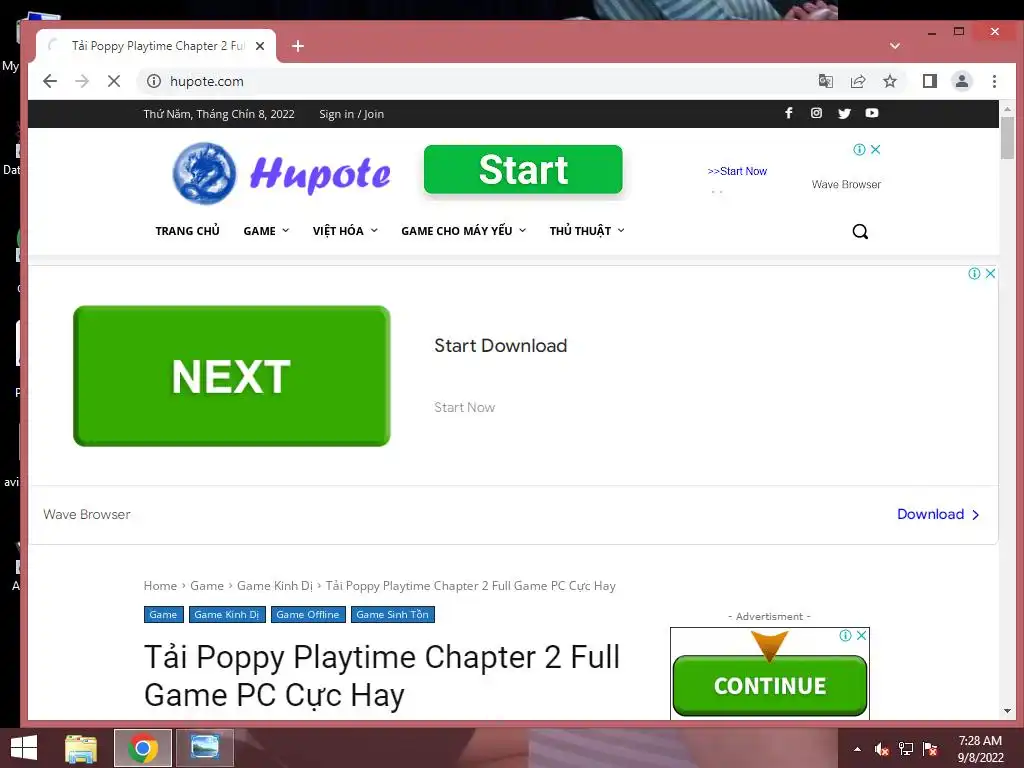Open the Google Translate icon in address bar
This screenshot has height=768, width=1024.
tap(825, 81)
